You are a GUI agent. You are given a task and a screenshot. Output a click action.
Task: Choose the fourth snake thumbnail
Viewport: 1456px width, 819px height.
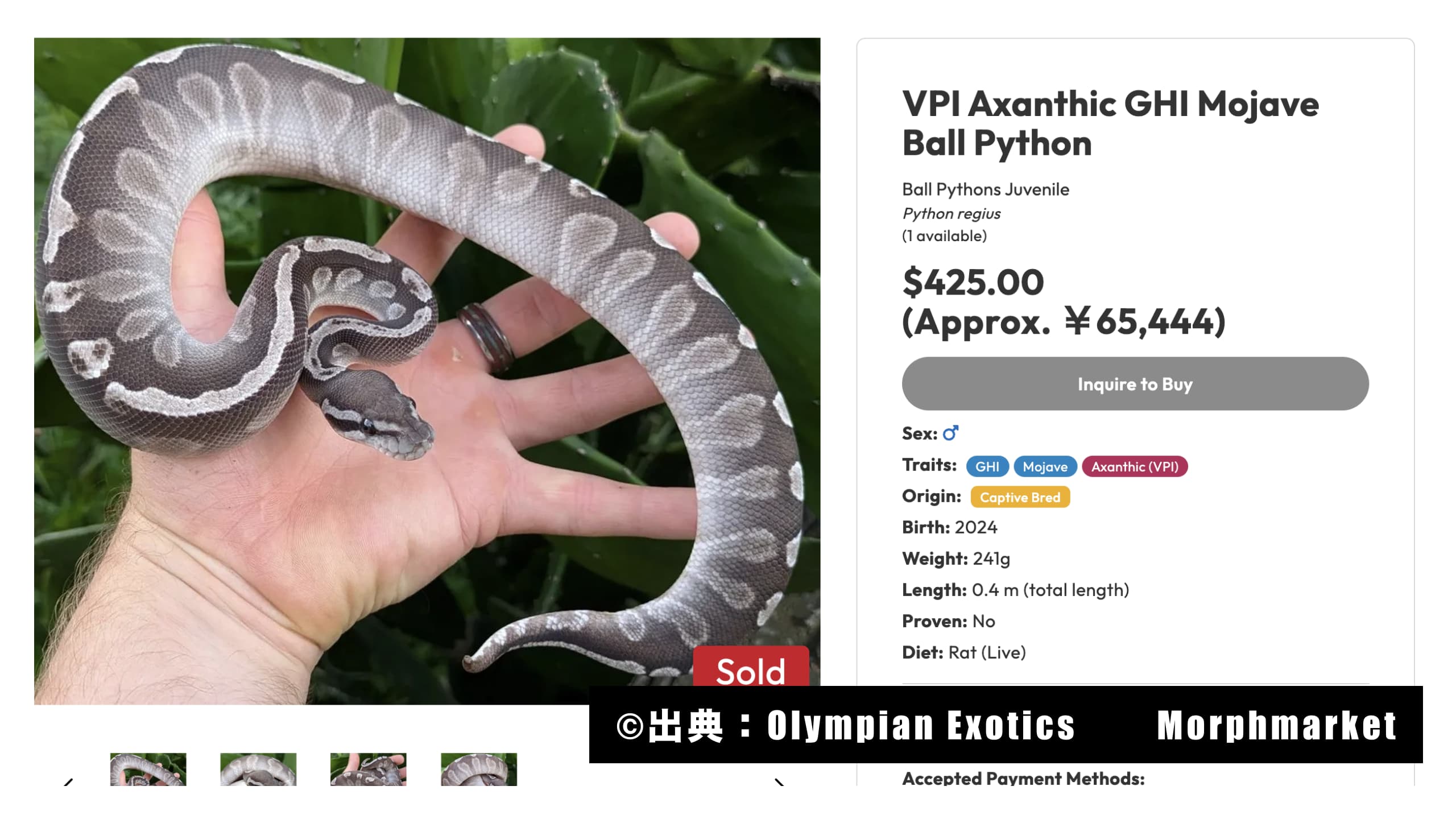pyautogui.click(x=479, y=770)
